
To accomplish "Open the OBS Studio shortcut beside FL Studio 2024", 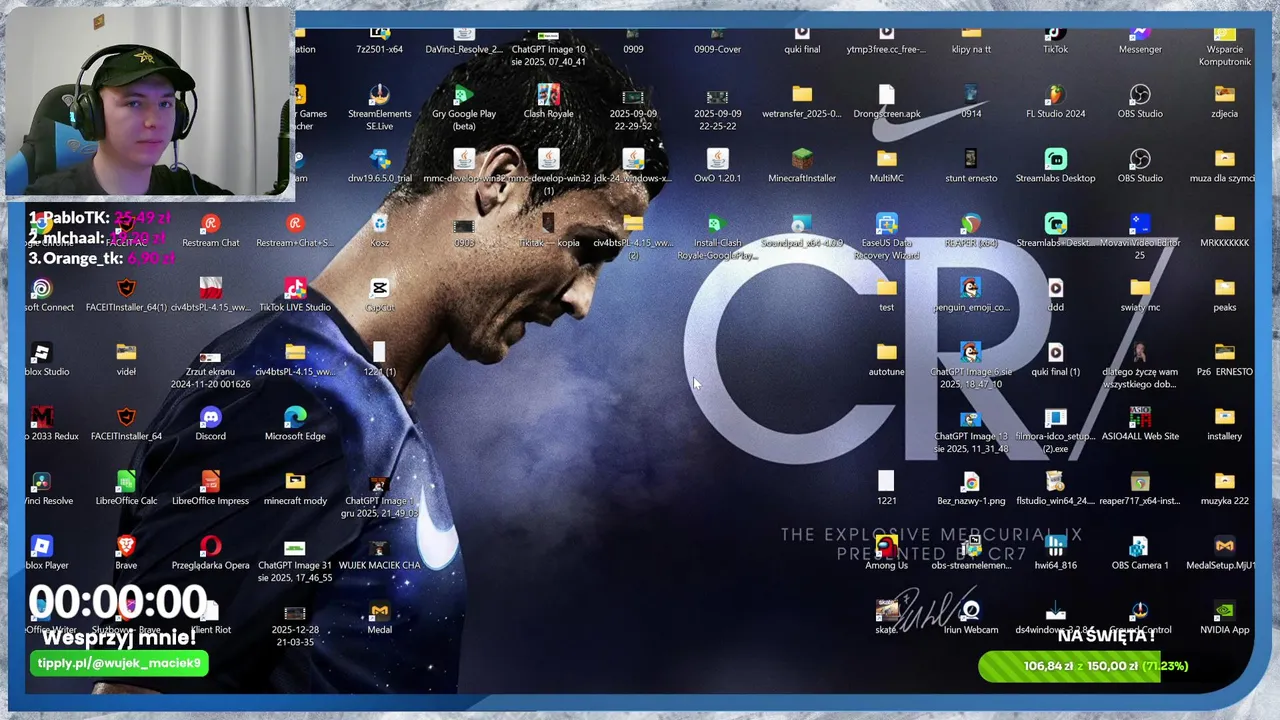I will coord(1140,100).
